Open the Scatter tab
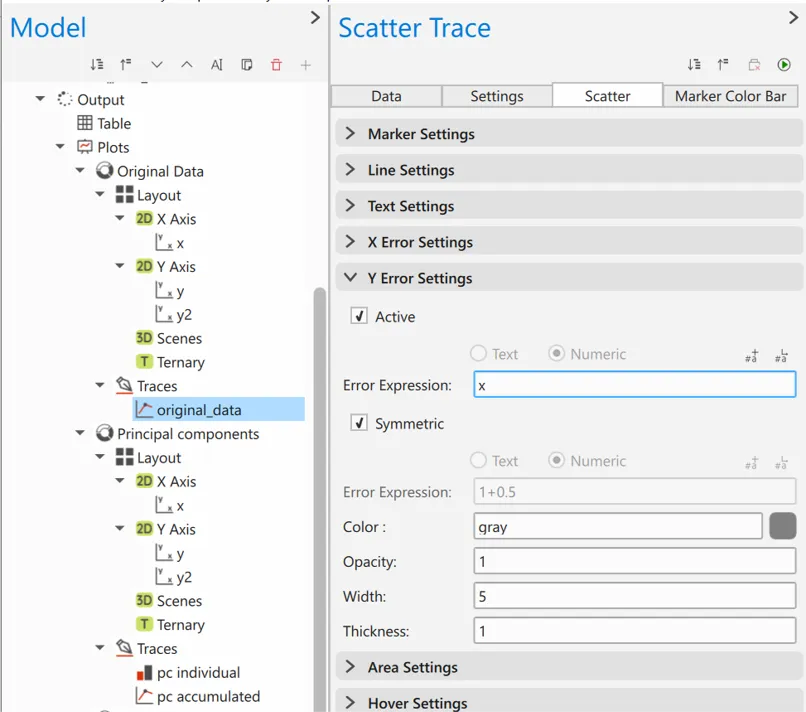806x712 pixels. [608, 96]
